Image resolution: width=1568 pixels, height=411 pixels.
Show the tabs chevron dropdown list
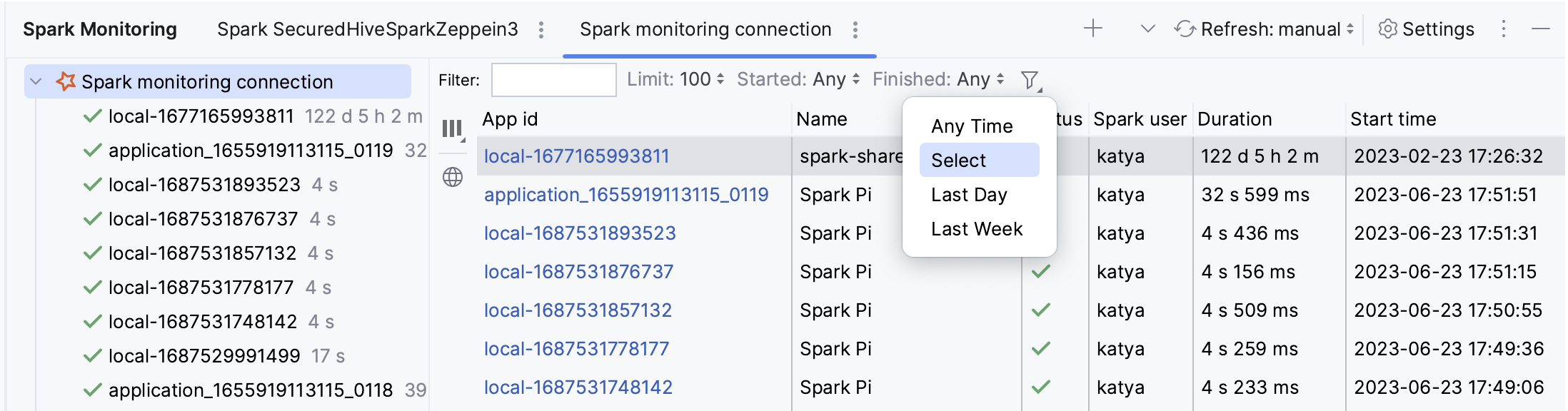(x=1147, y=29)
